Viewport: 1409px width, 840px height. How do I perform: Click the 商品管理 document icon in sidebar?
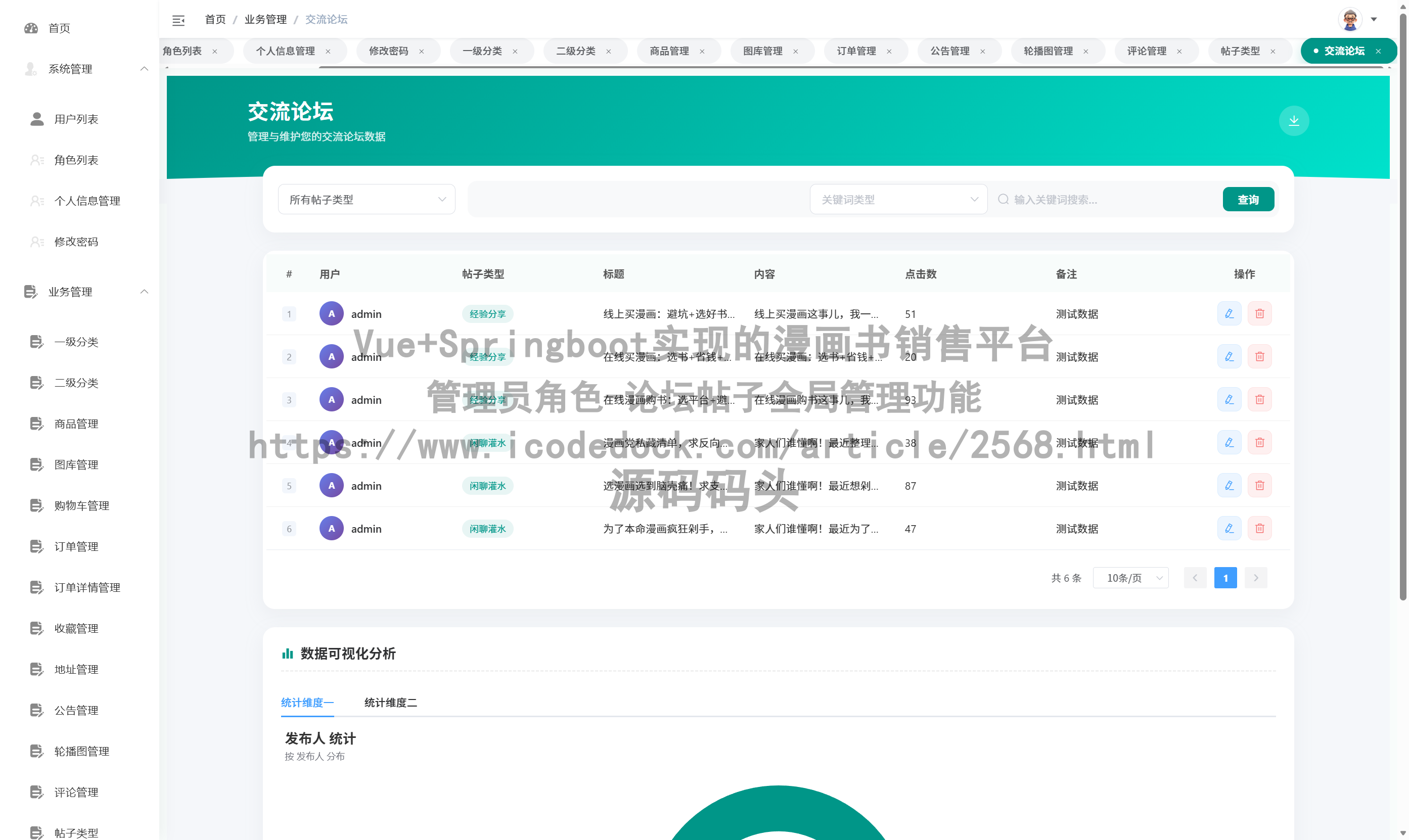[36, 424]
